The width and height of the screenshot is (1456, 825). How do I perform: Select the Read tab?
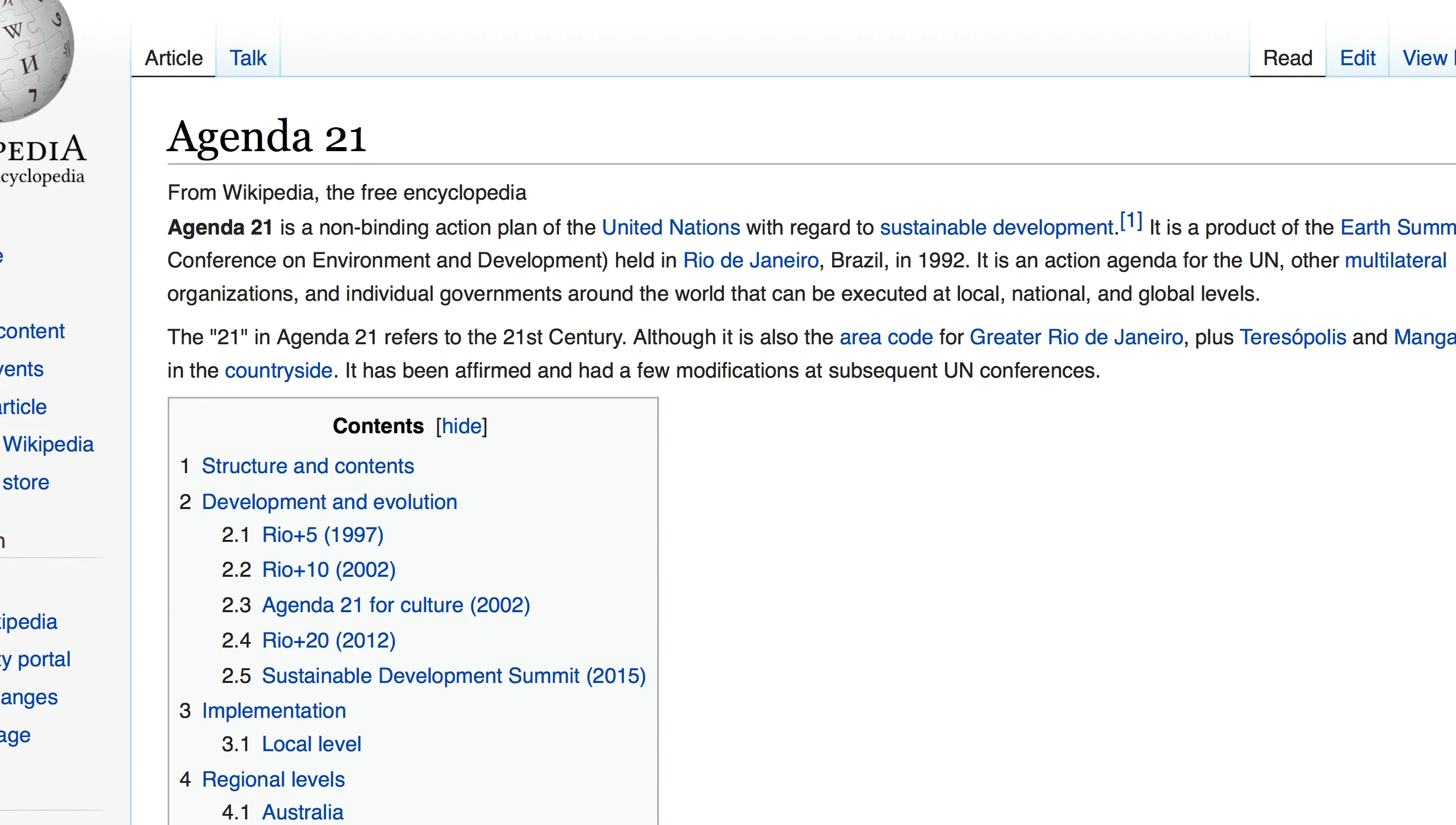1287,58
